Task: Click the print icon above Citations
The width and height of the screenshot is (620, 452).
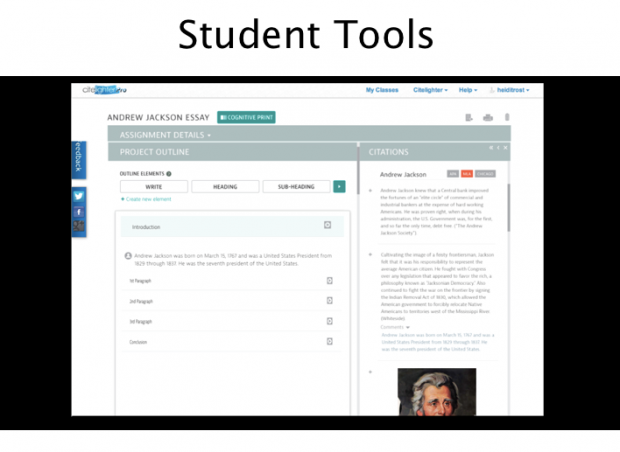Action: pos(487,118)
